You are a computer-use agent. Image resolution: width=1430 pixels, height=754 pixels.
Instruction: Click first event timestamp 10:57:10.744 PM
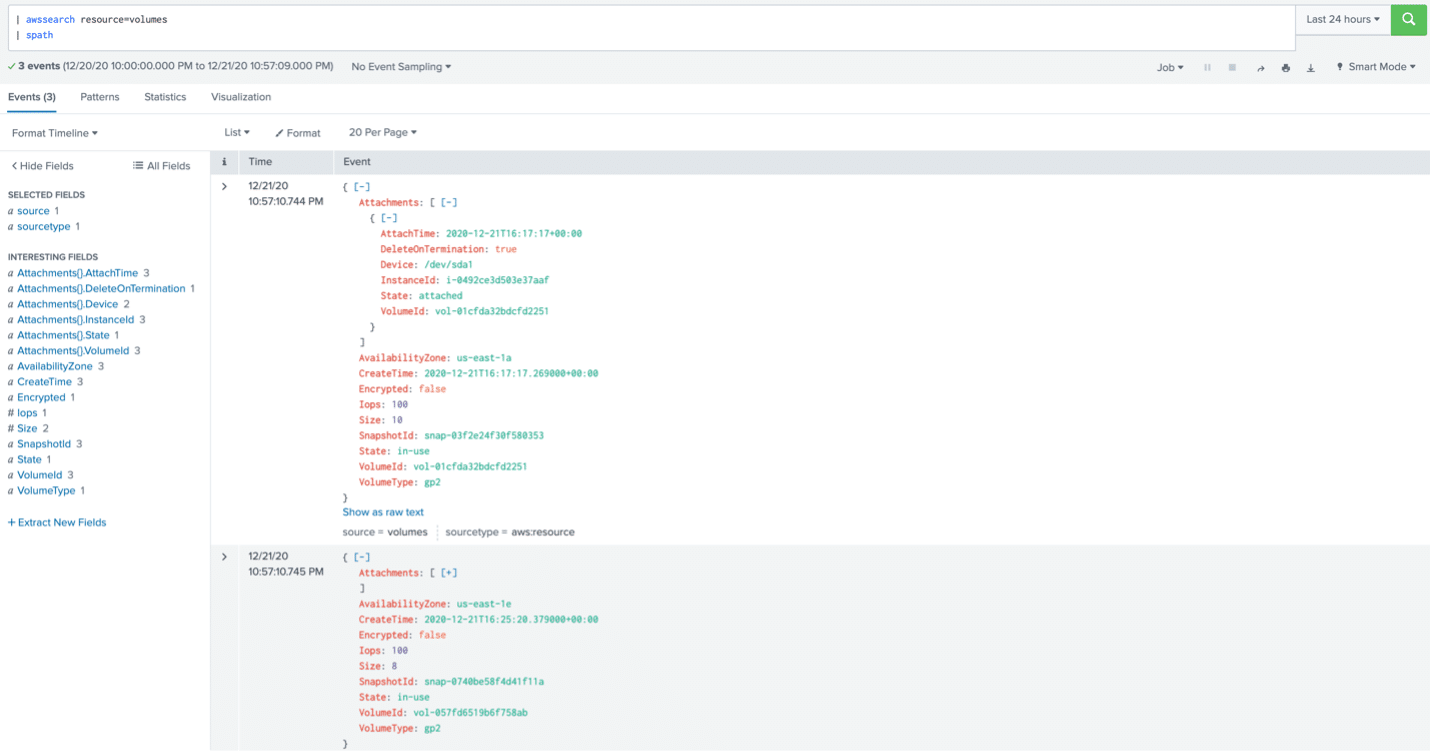286,201
